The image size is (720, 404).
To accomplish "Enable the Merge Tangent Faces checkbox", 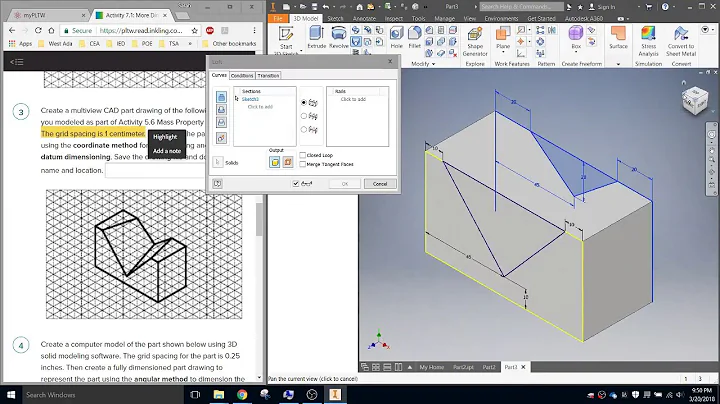I will click(303, 164).
